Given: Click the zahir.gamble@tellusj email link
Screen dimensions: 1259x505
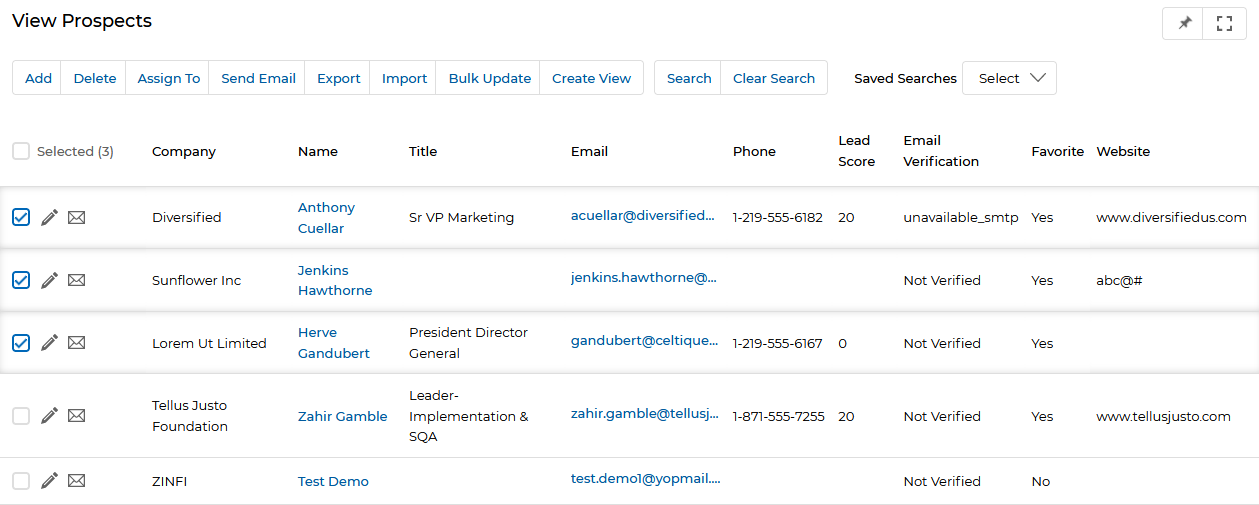Looking at the screenshot, I should (x=644, y=413).
